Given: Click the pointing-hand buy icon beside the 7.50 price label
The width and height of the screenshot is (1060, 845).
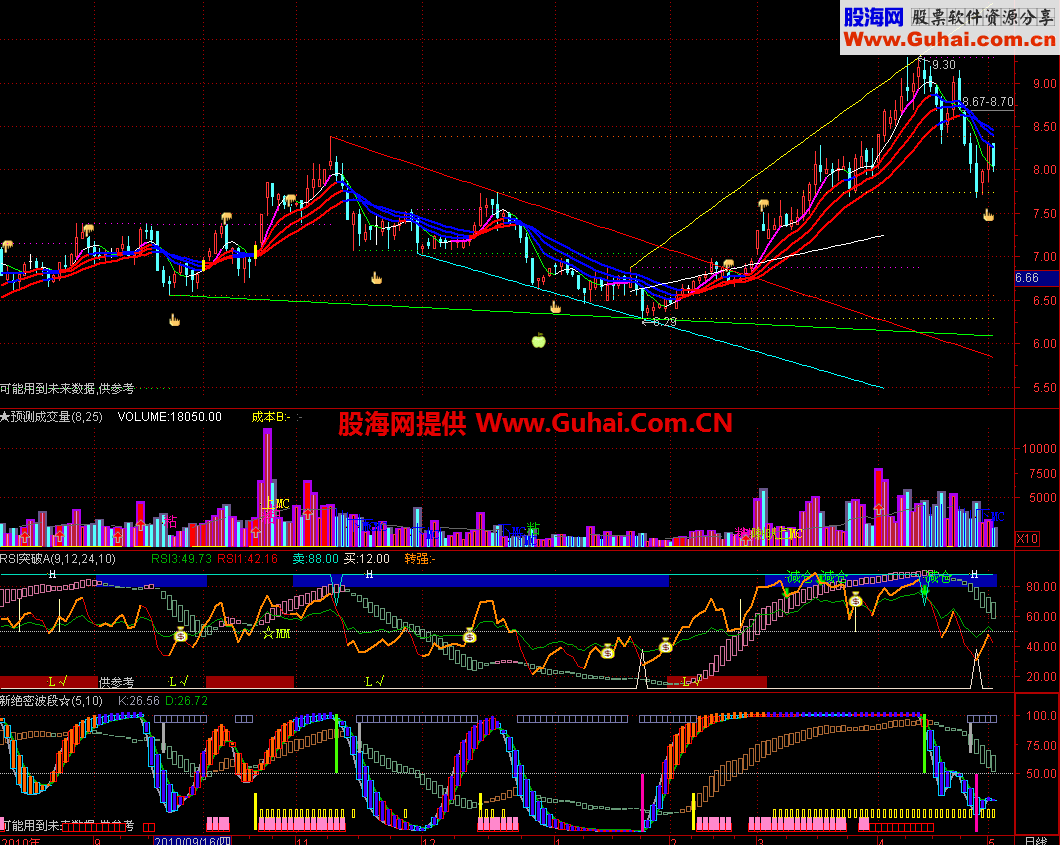Looking at the screenshot, I should [x=988, y=215].
